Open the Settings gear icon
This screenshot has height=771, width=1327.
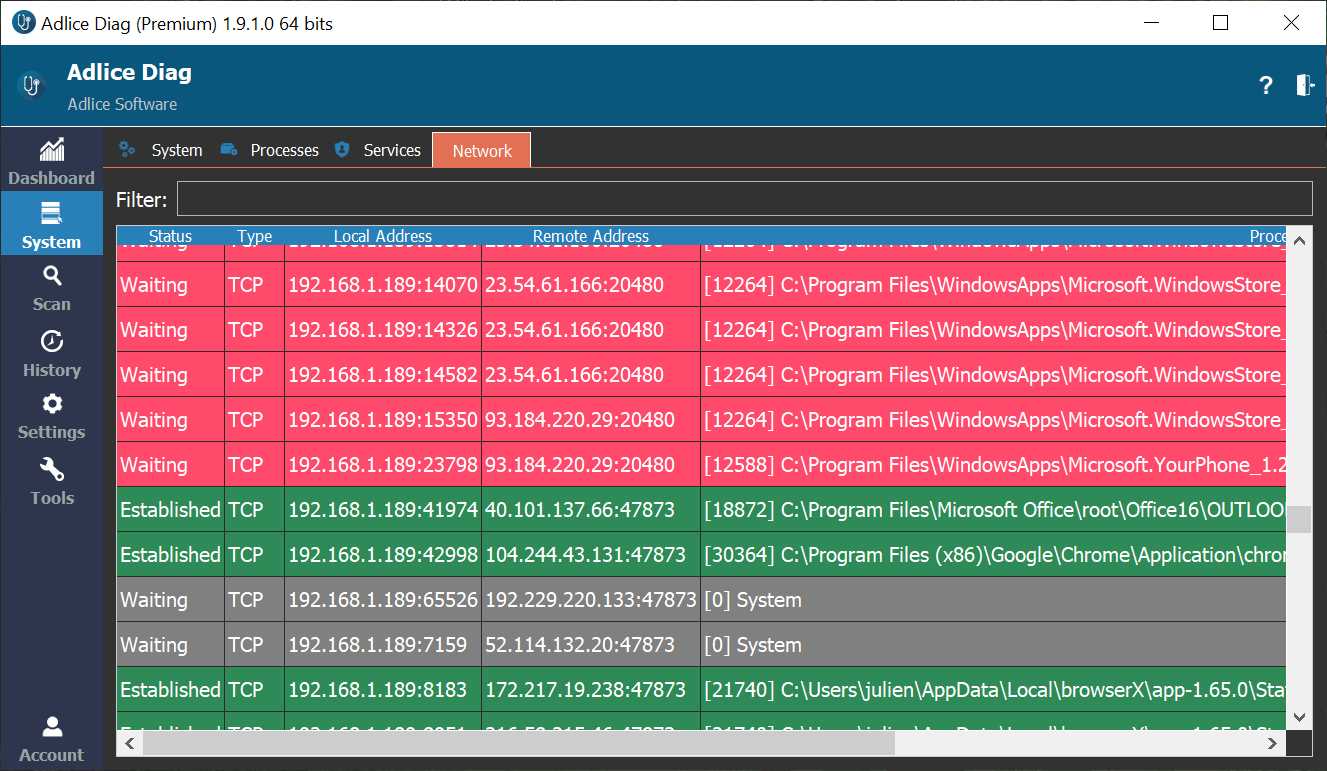[52, 405]
